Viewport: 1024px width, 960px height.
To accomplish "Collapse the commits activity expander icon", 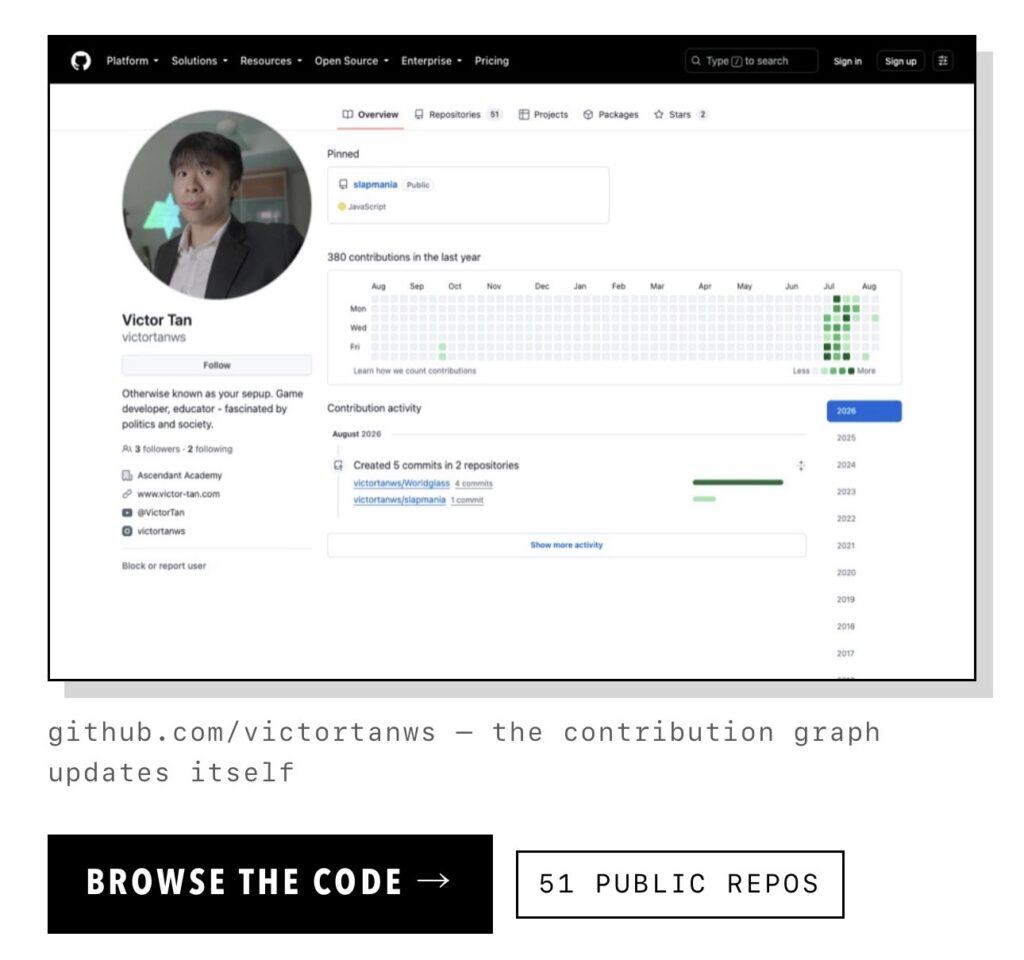I will click(801, 466).
